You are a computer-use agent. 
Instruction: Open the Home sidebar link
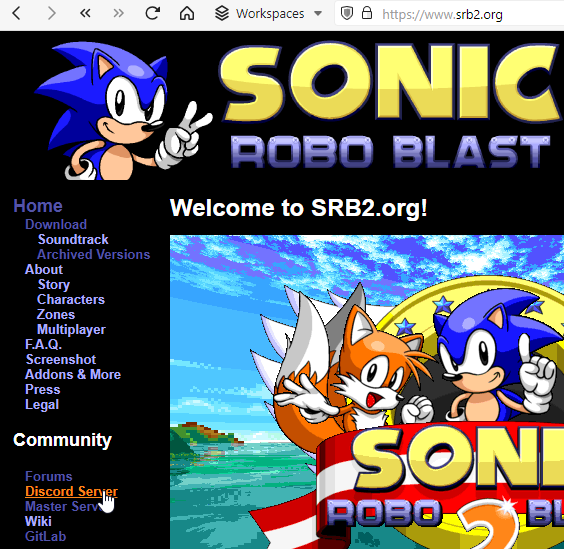[x=38, y=206]
